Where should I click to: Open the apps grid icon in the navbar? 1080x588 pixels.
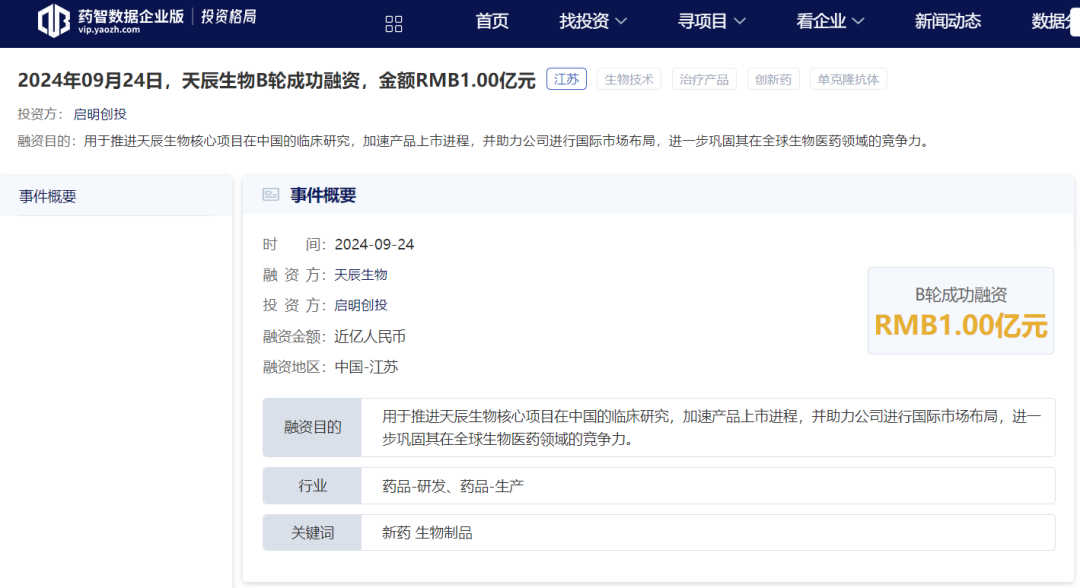pos(394,24)
